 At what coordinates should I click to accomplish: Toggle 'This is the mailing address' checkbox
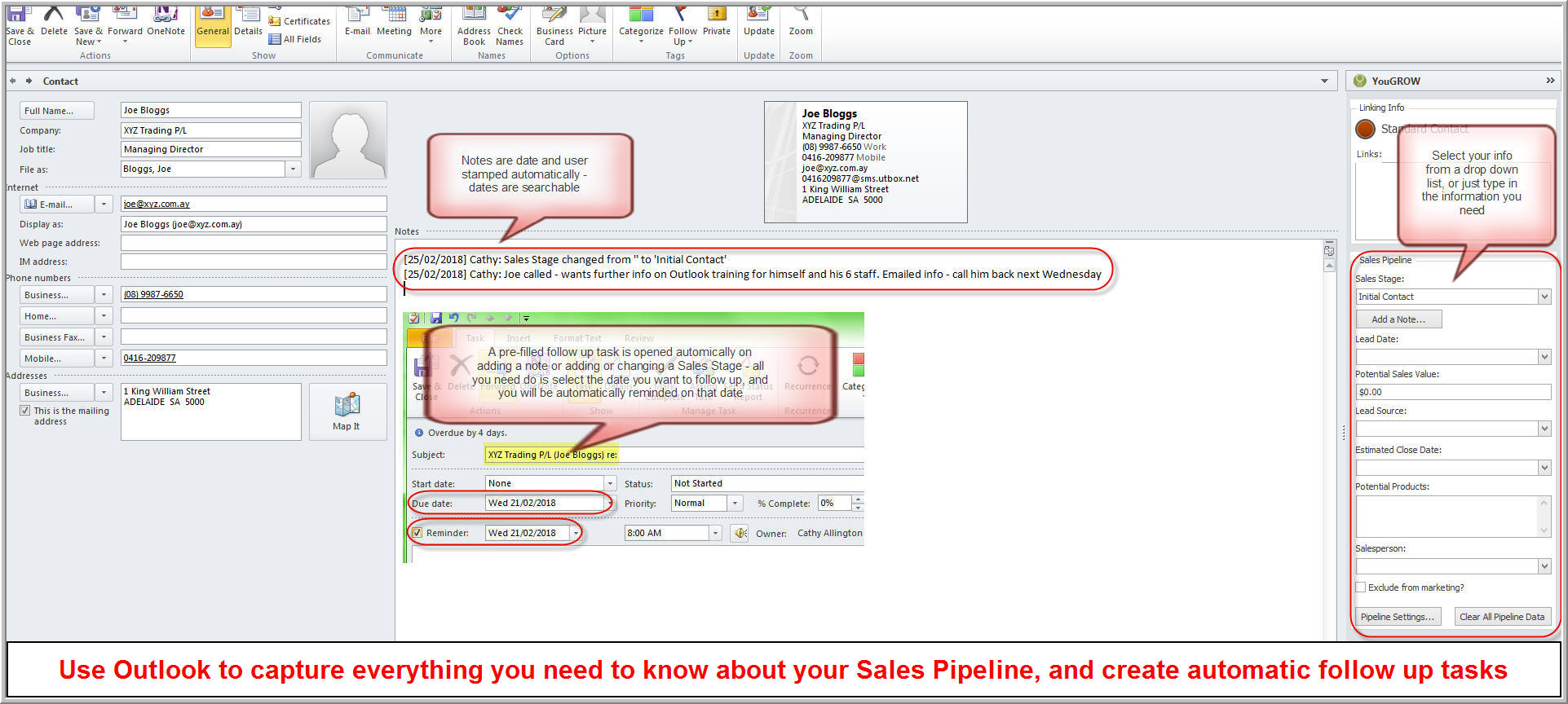pyautogui.click(x=25, y=411)
